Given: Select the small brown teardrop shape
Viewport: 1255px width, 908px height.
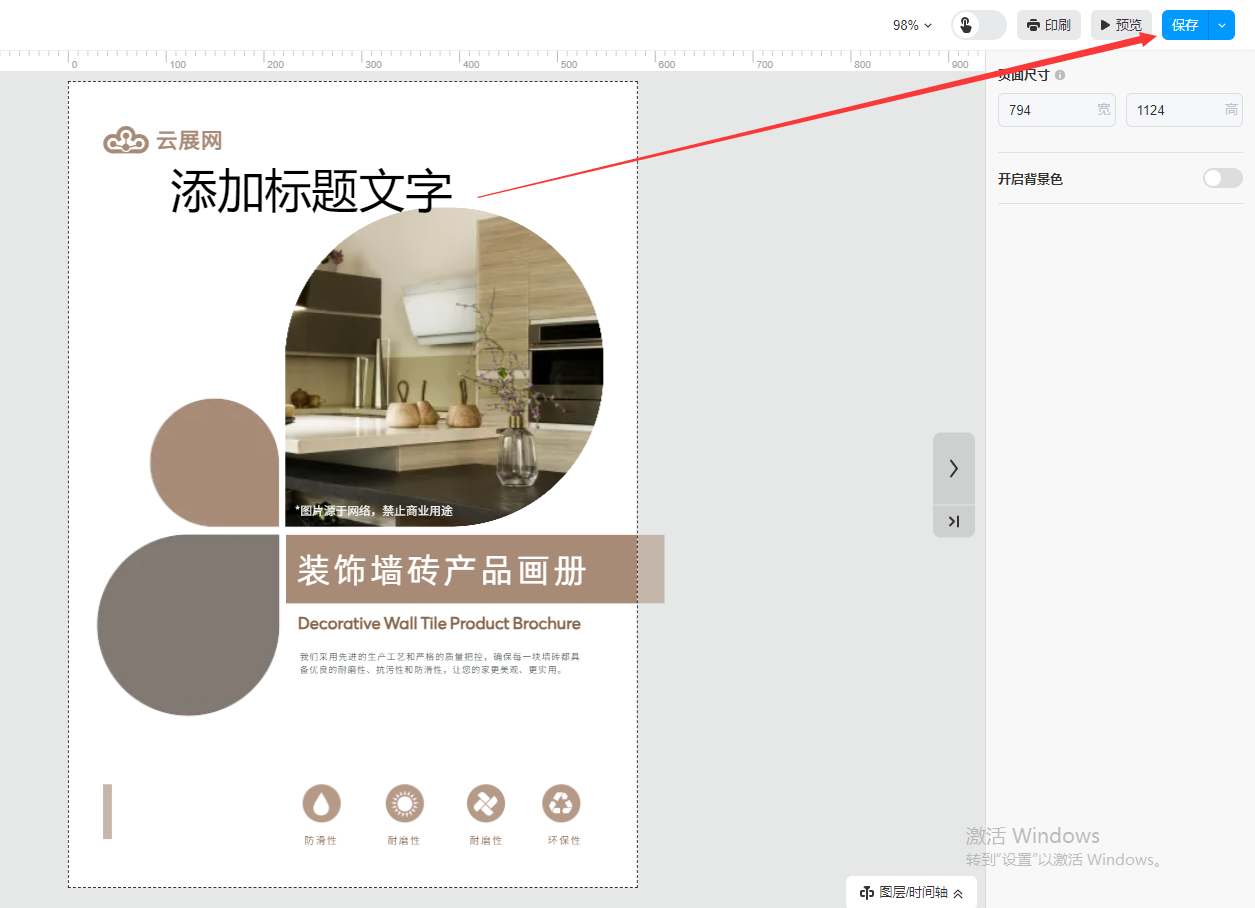Looking at the screenshot, I should (214, 462).
